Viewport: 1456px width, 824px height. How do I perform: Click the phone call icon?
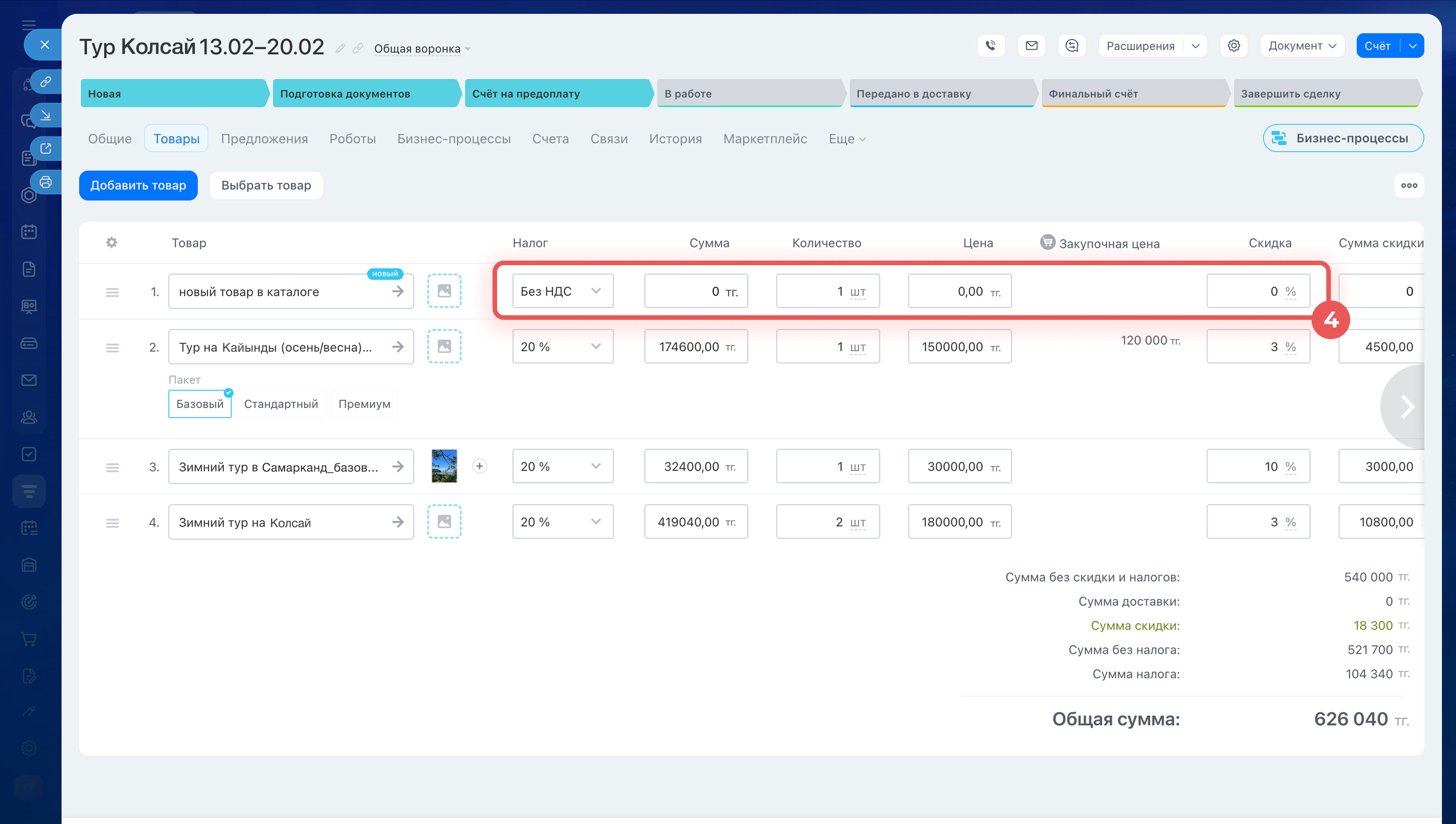click(991, 46)
